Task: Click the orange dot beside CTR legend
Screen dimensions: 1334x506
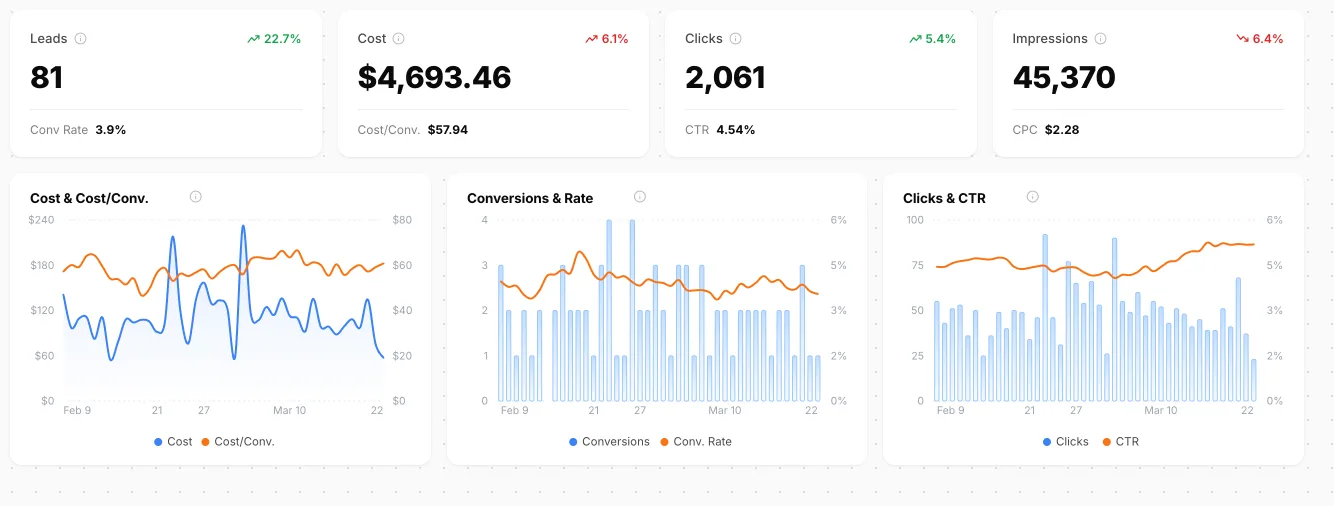Action: click(1107, 442)
